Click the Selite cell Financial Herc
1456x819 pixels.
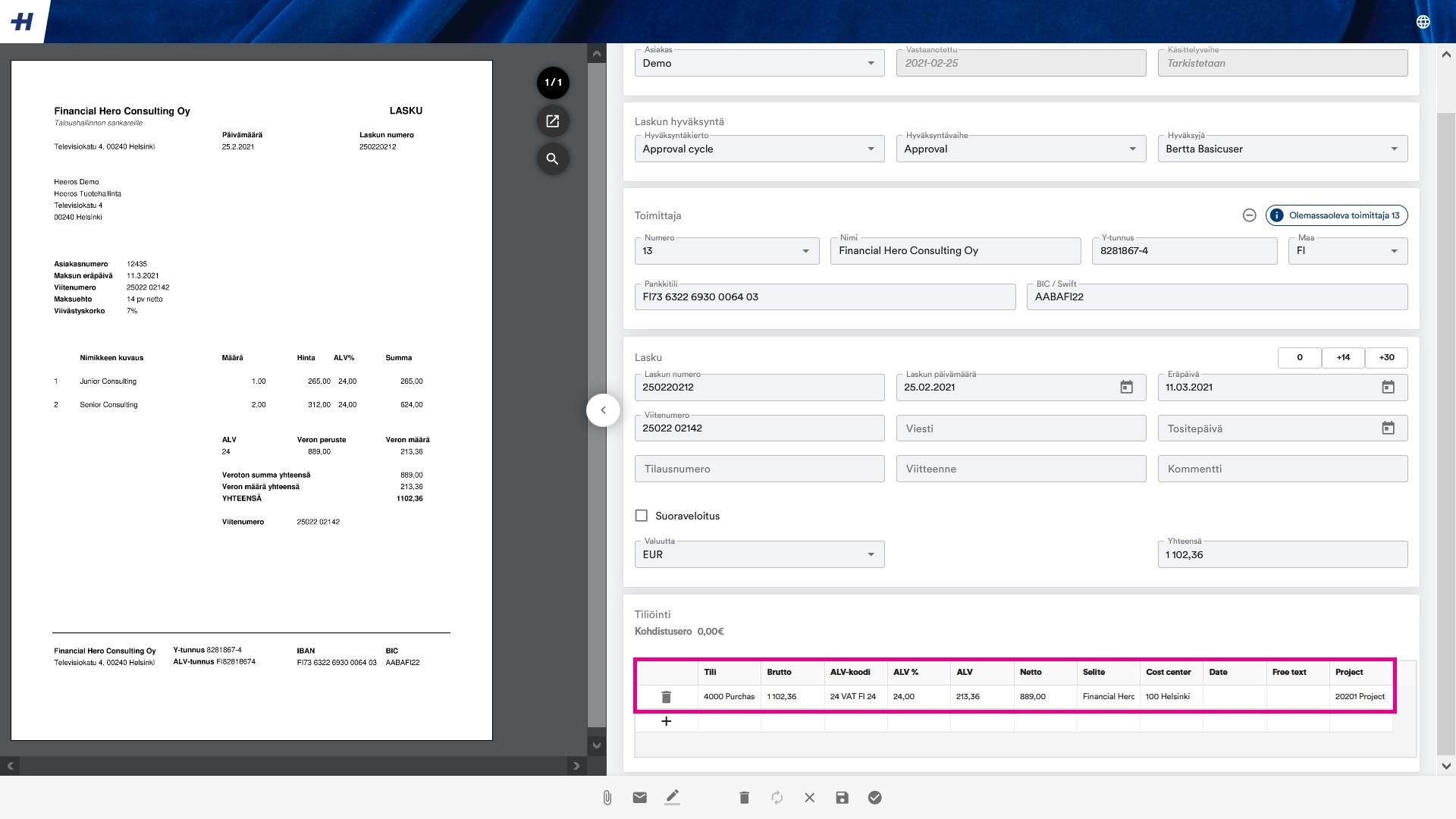(x=1109, y=697)
